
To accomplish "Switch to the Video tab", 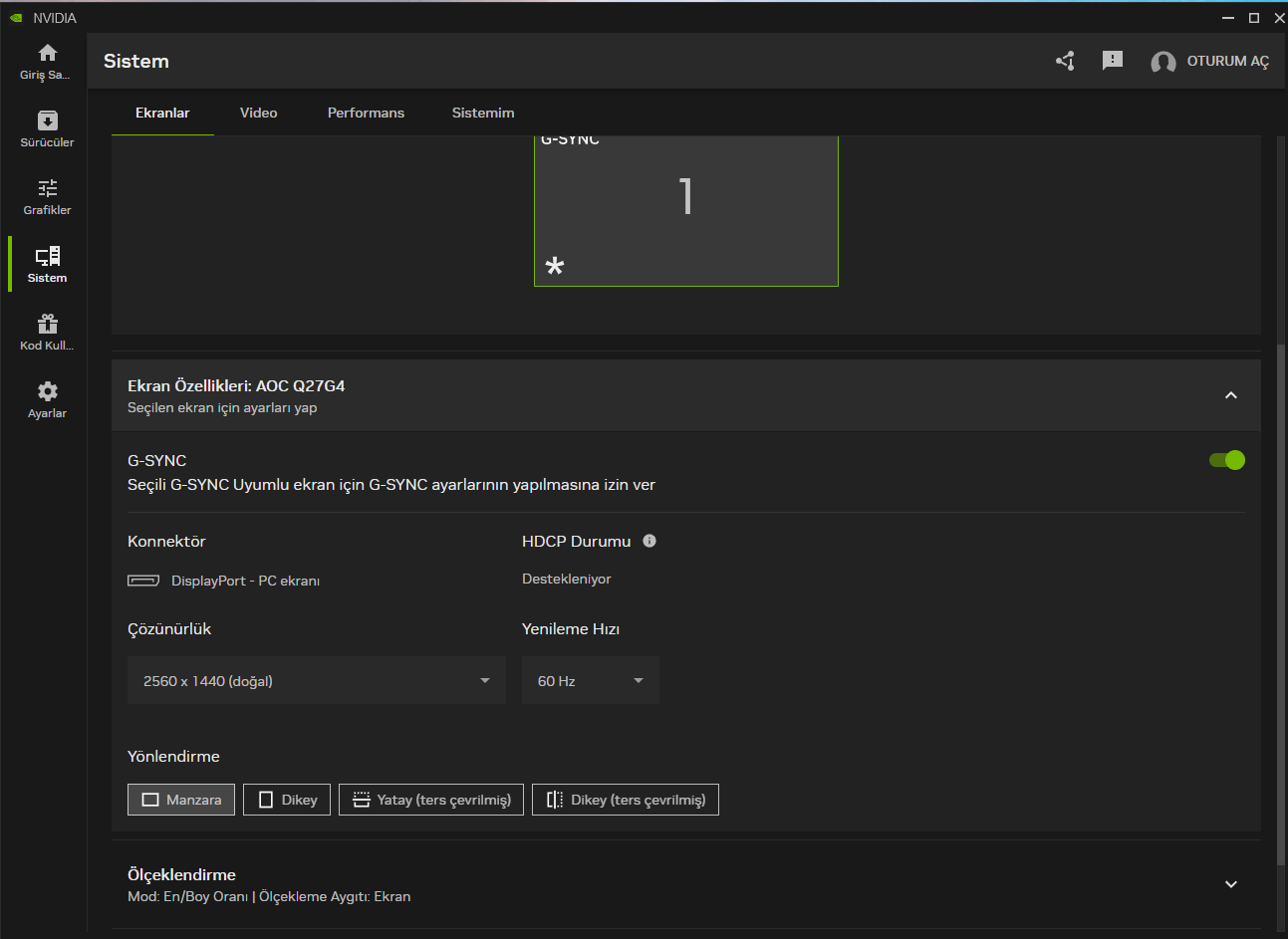I will tap(259, 113).
